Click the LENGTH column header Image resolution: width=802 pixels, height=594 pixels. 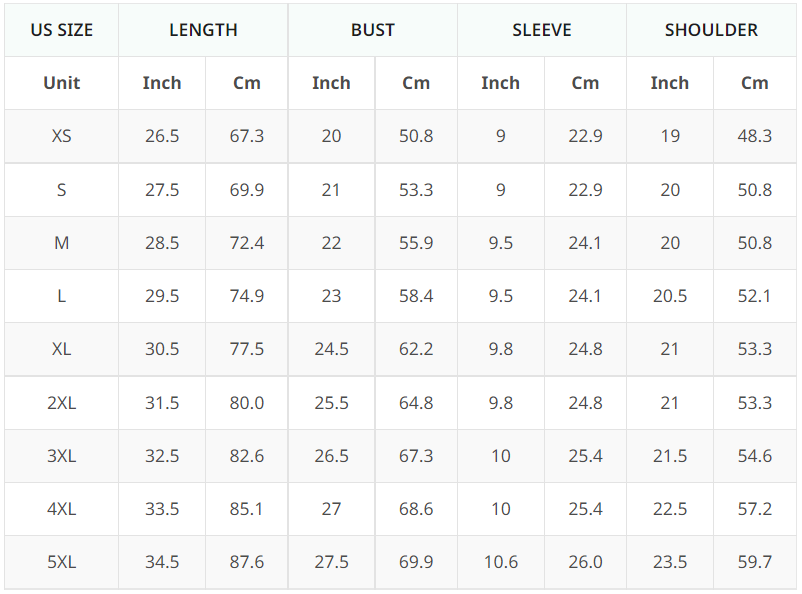click(x=203, y=30)
